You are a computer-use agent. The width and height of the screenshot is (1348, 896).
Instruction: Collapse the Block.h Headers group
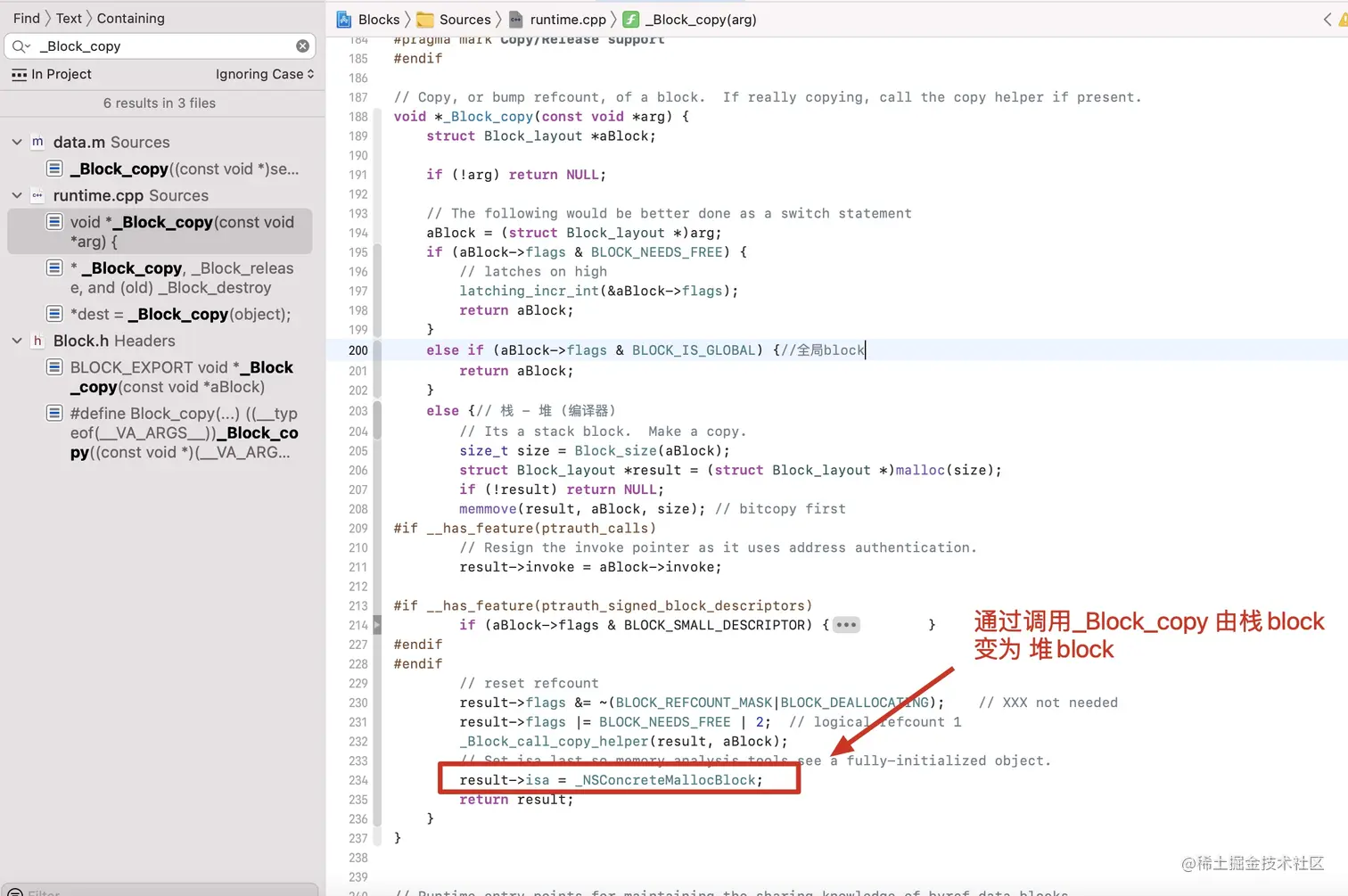coord(16,341)
